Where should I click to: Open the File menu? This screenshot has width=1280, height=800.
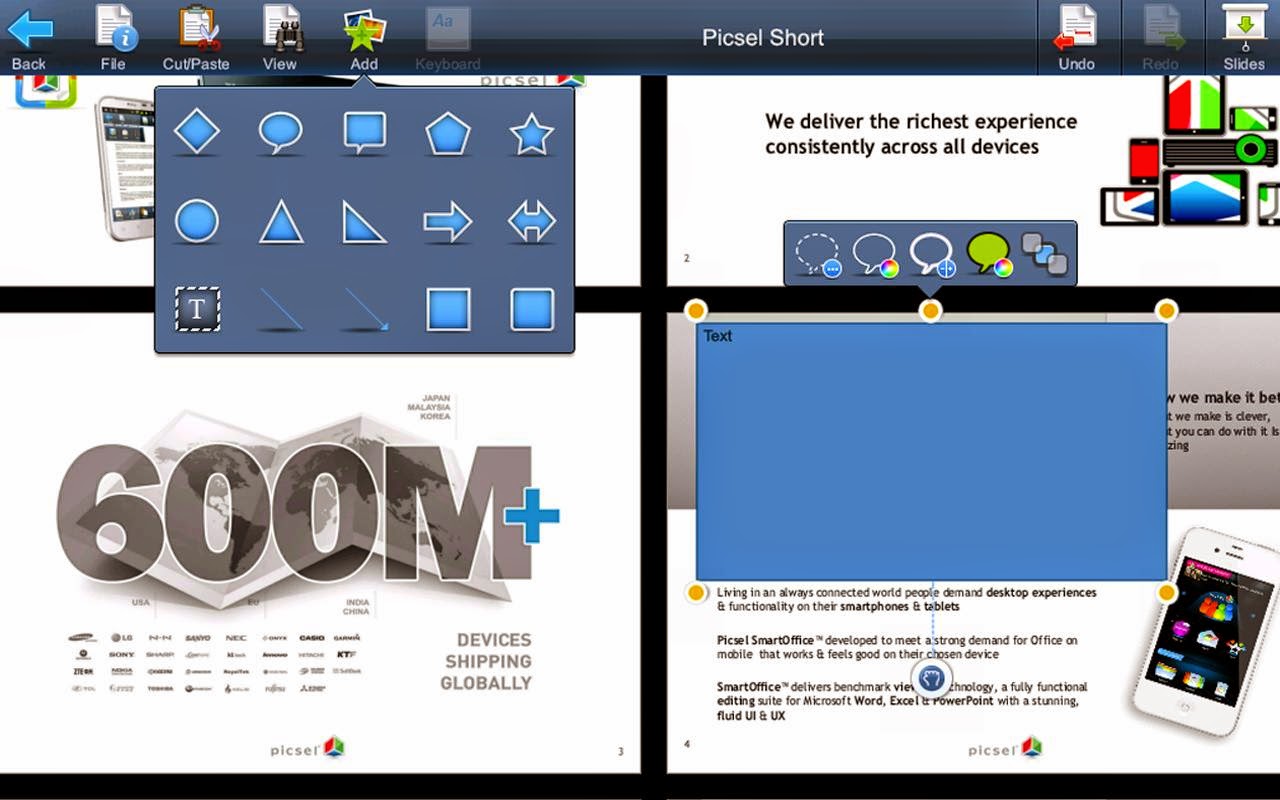(113, 38)
